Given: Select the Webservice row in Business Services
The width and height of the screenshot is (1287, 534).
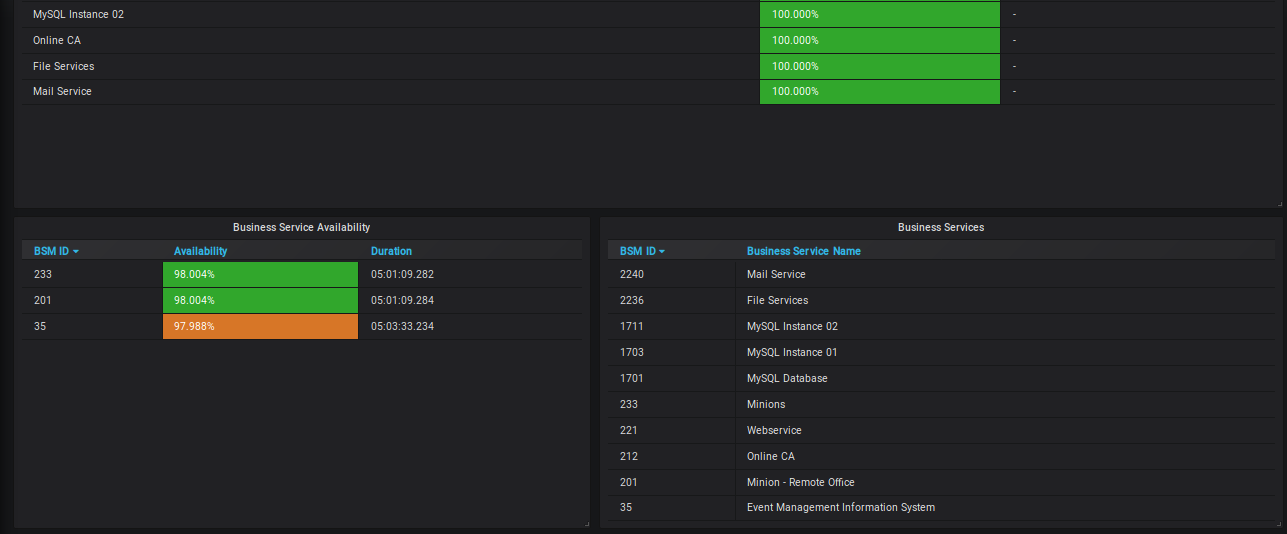Looking at the screenshot, I should tap(774, 430).
